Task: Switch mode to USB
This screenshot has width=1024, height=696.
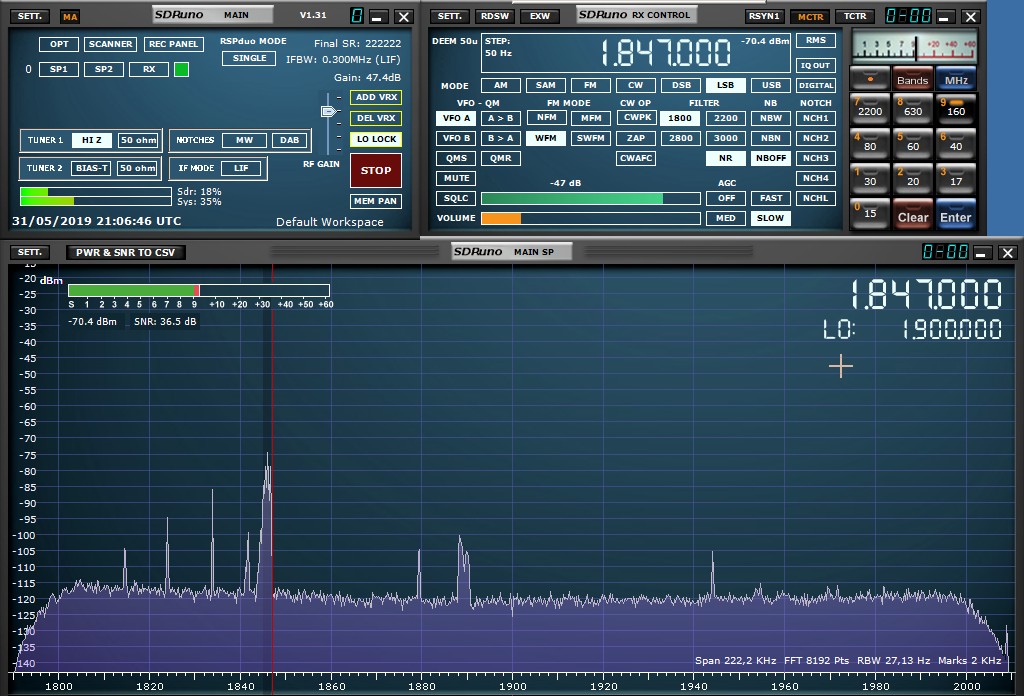Action: point(771,85)
